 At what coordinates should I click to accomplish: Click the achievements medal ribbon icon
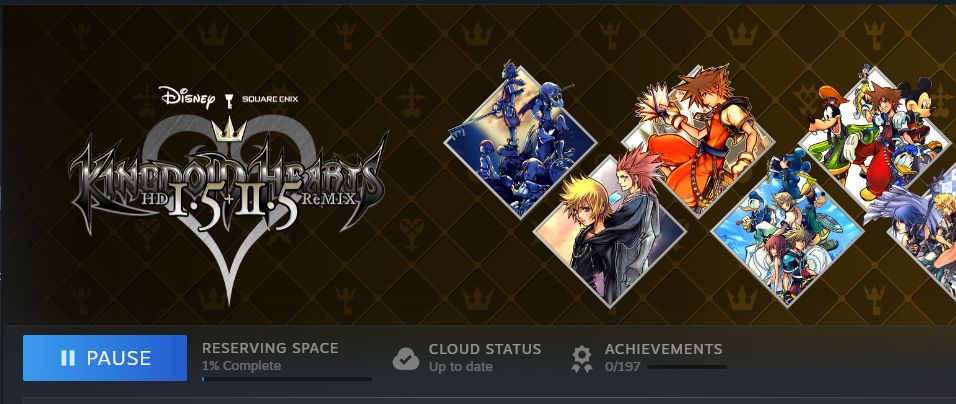click(x=582, y=359)
